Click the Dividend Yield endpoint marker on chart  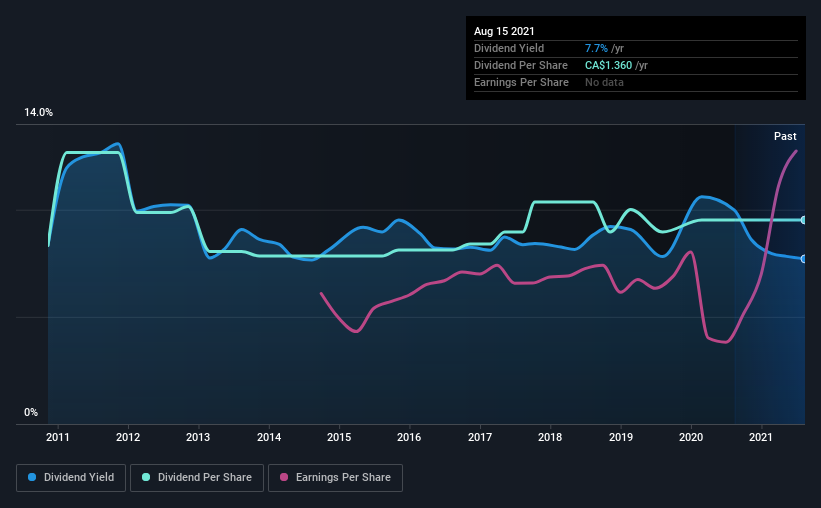(803, 259)
